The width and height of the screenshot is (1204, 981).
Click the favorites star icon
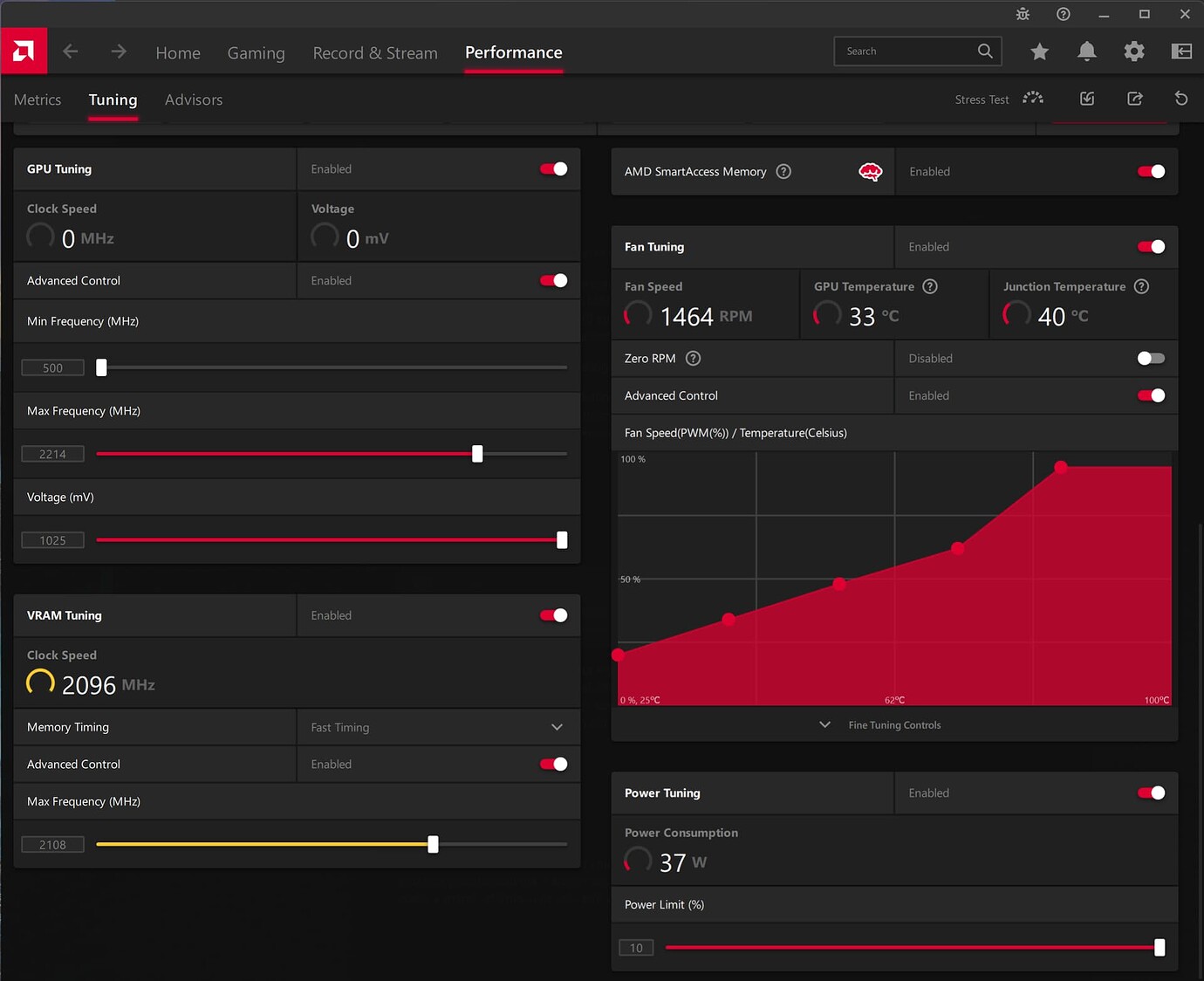1039,51
